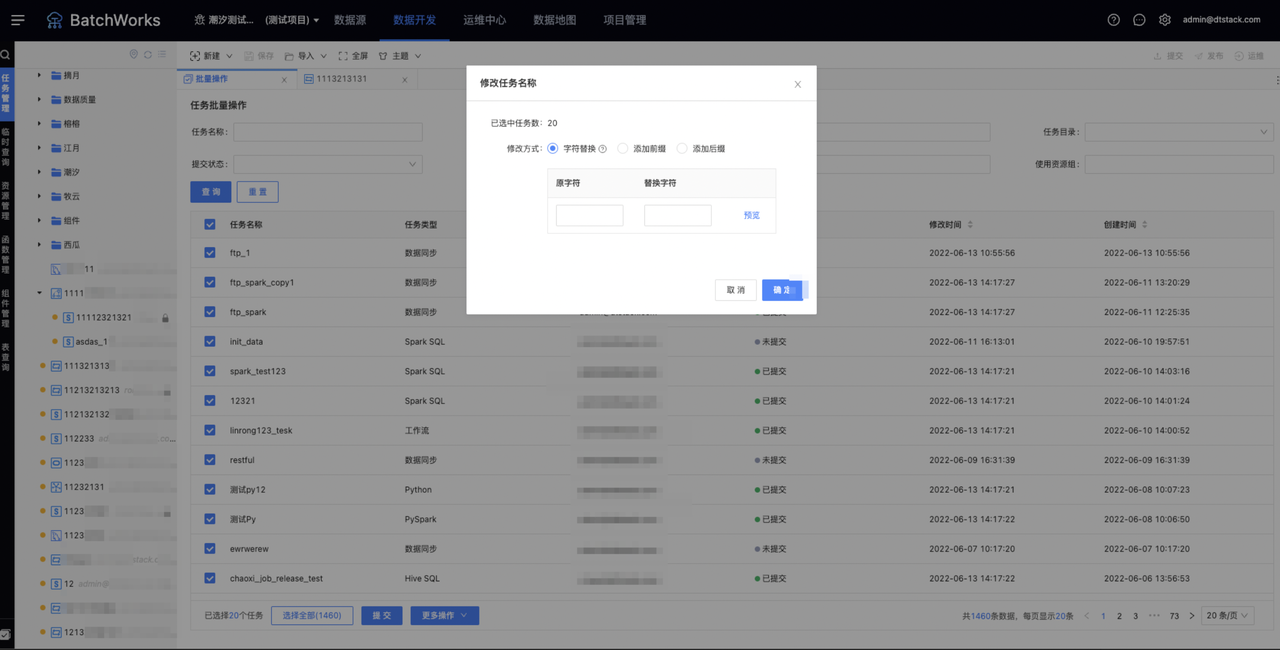
Task: Select the 添加前缀 radio option
Action: tap(623, 148)
